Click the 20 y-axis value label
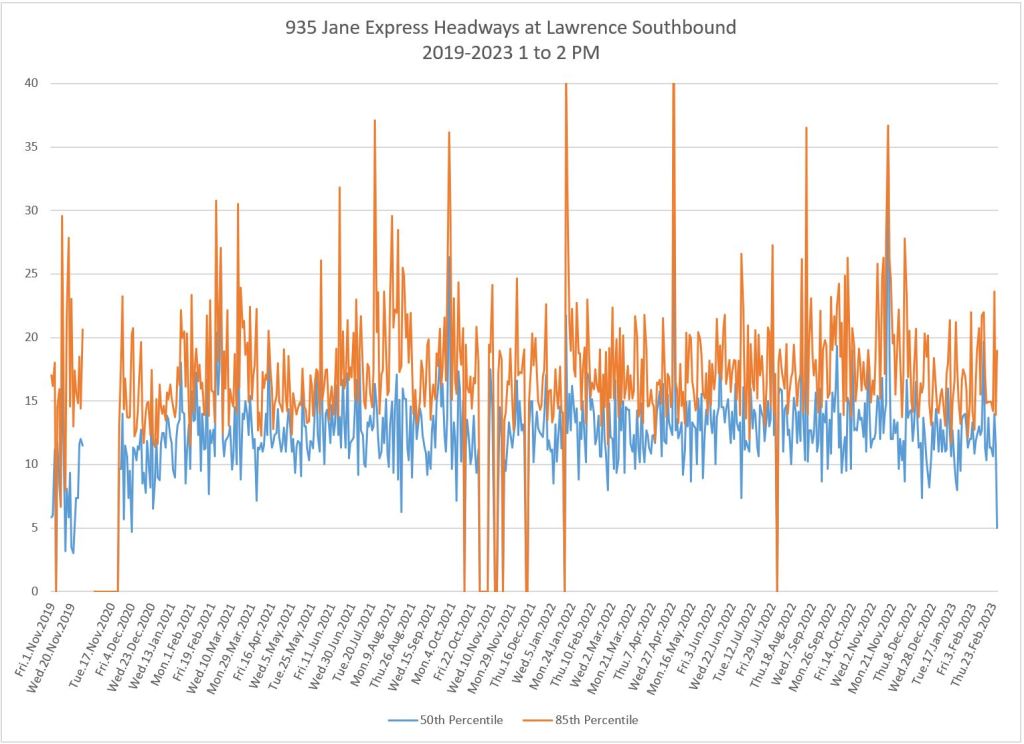The height and width of the screenshot is (744, 1024). pyautogui.click(x=32, y=337)
